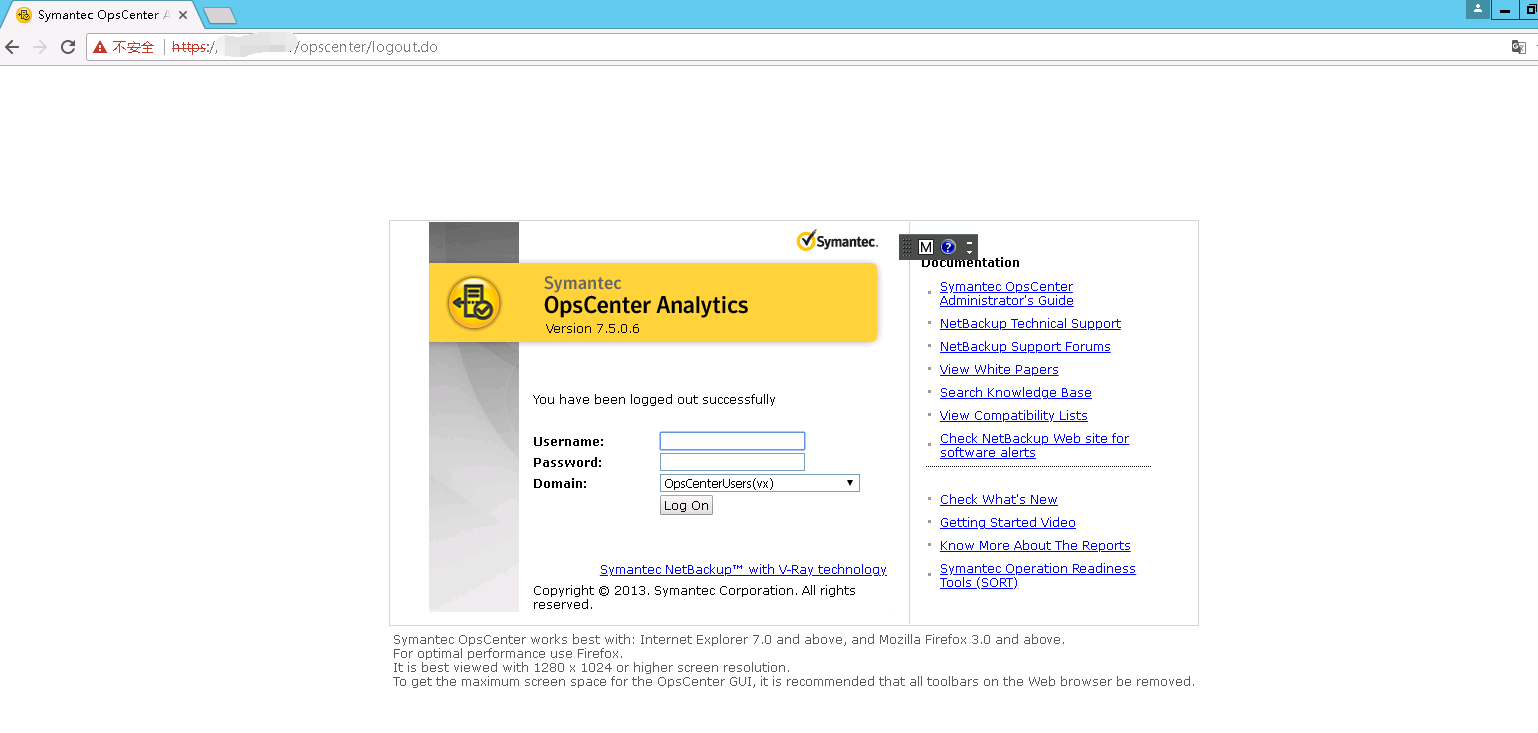Click the 'Password:' label

567,462
